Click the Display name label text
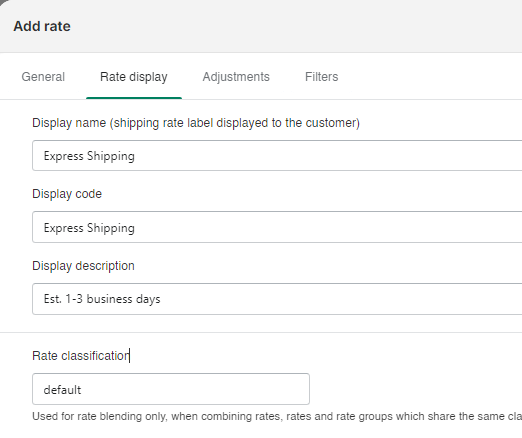 (x=196, y=123)
